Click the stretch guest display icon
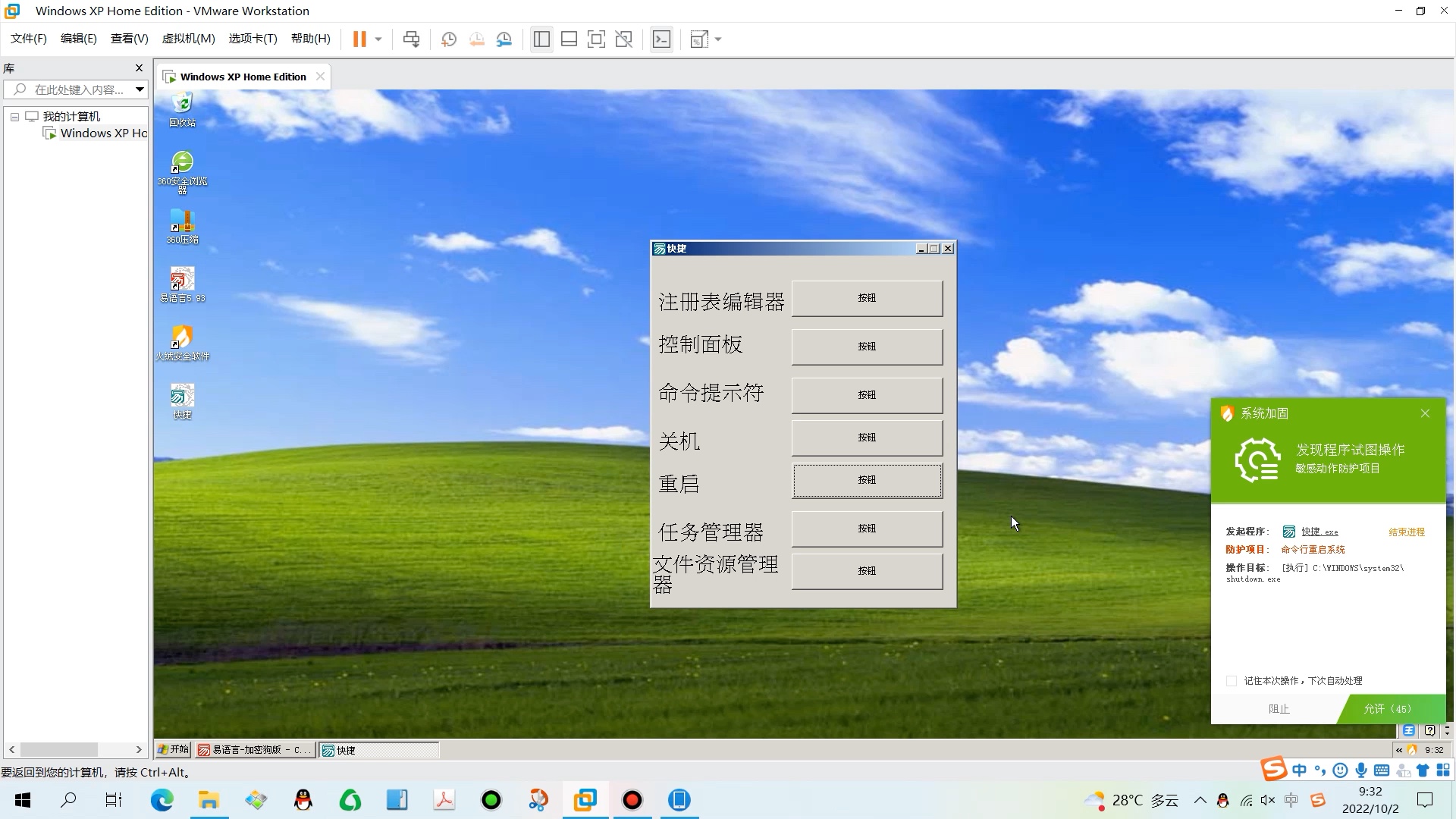Screen dimensions: 1456x819 699,39
